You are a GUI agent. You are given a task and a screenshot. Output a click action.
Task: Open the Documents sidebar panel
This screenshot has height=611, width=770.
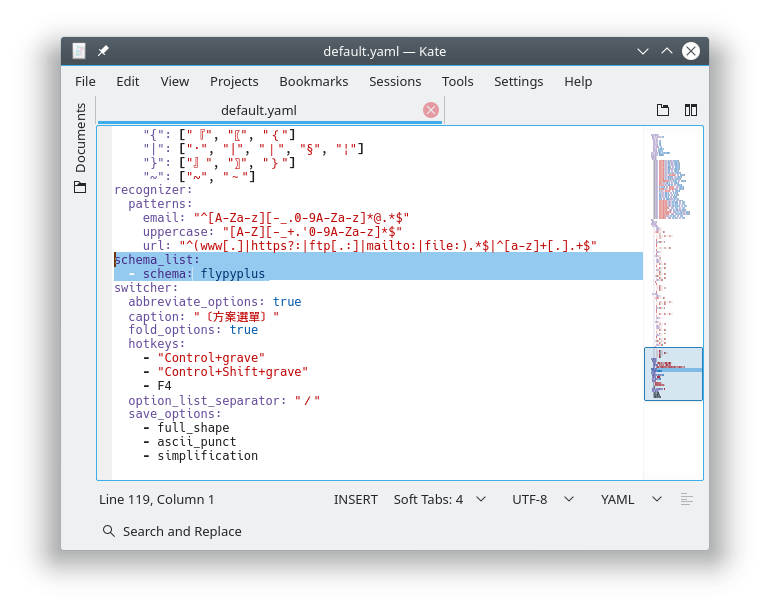(81, 138)
